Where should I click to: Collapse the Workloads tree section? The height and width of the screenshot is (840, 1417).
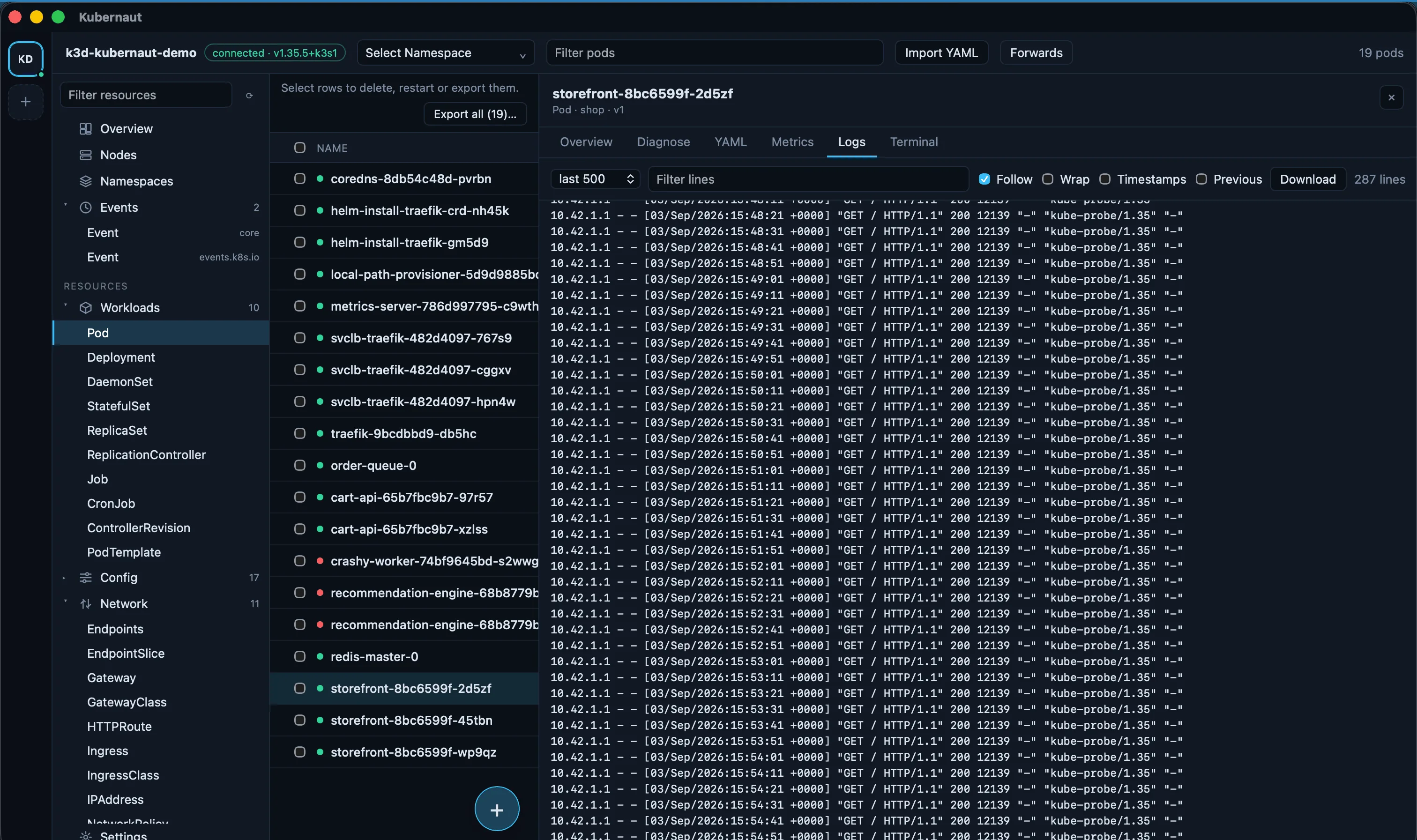point(65,305)
